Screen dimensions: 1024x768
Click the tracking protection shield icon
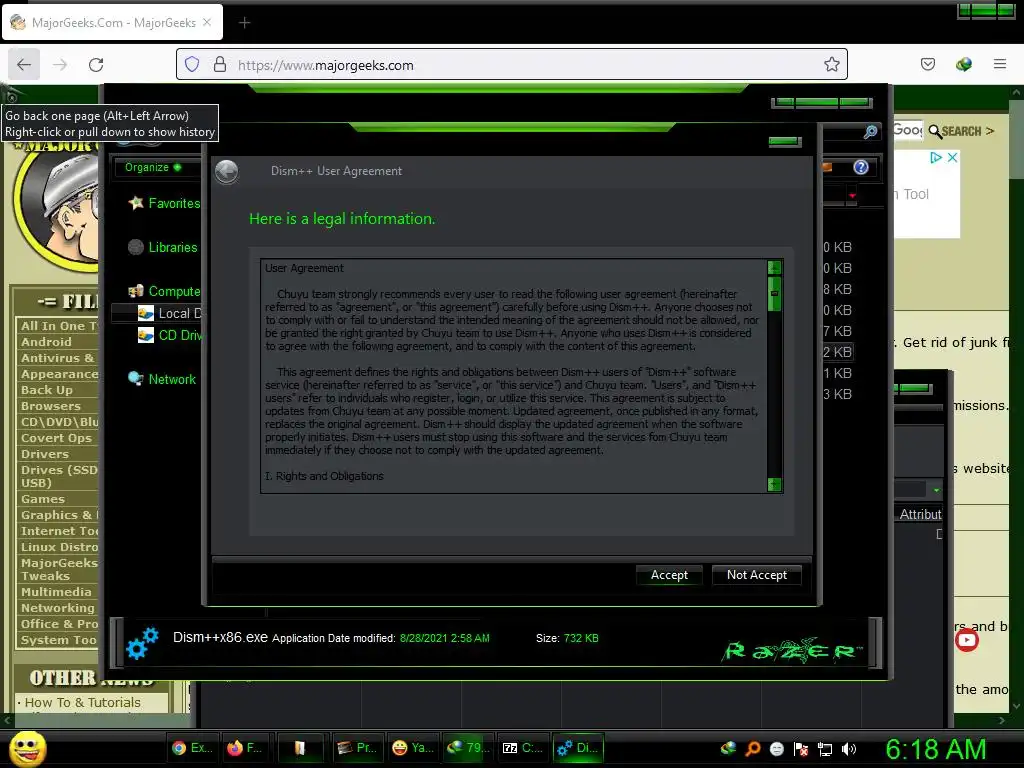point(191,65)
